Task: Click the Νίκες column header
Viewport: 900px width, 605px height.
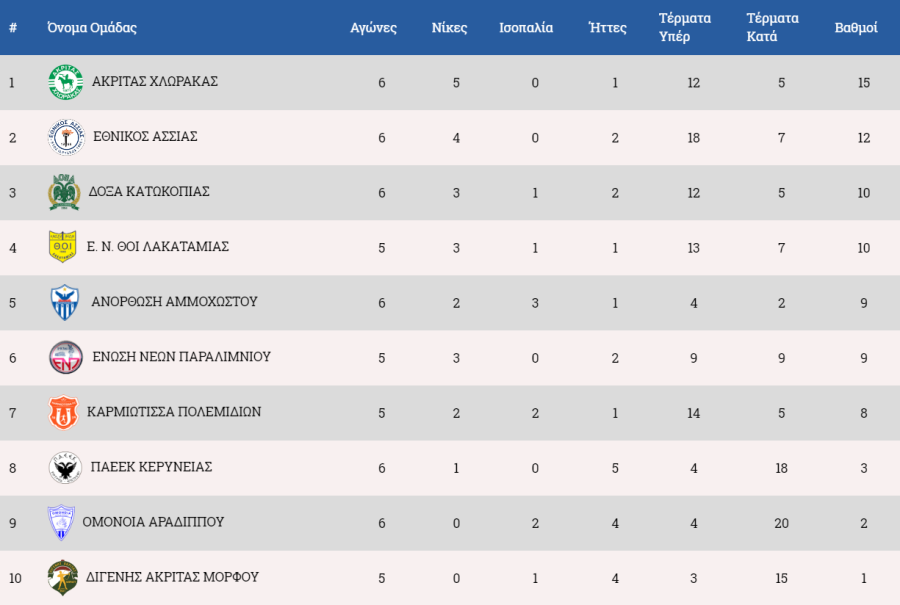Action: 449,28
